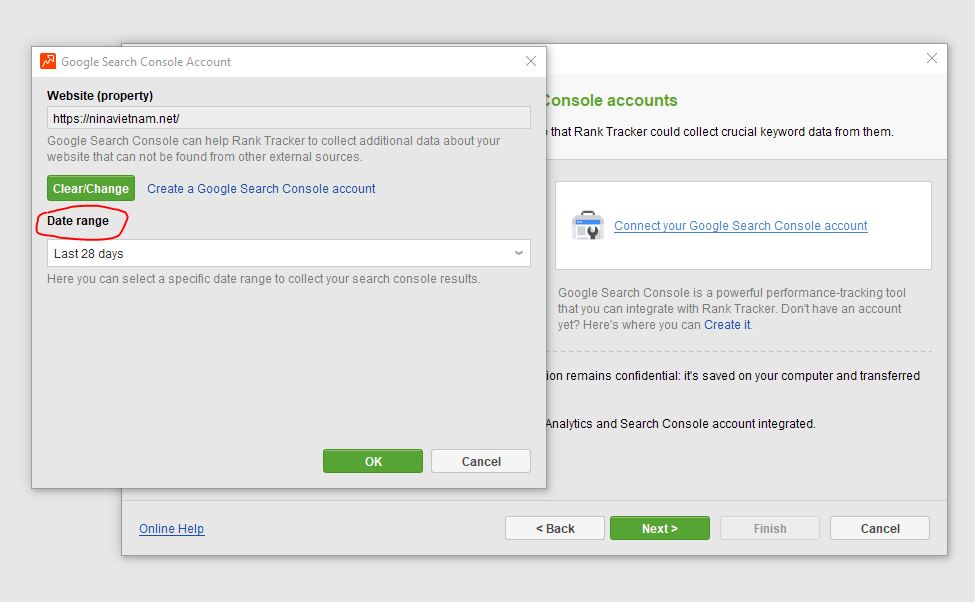
Task: Cancel the background wizard window
Action: (880, 528)
